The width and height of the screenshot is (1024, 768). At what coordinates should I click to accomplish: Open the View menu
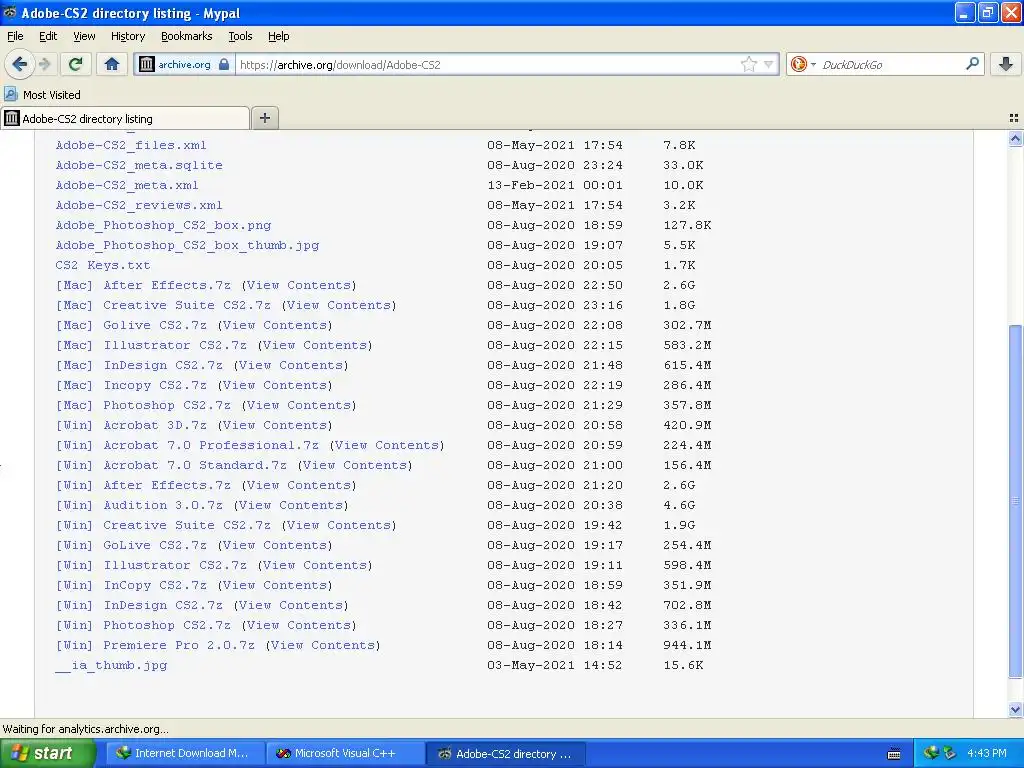click(84, 36)
